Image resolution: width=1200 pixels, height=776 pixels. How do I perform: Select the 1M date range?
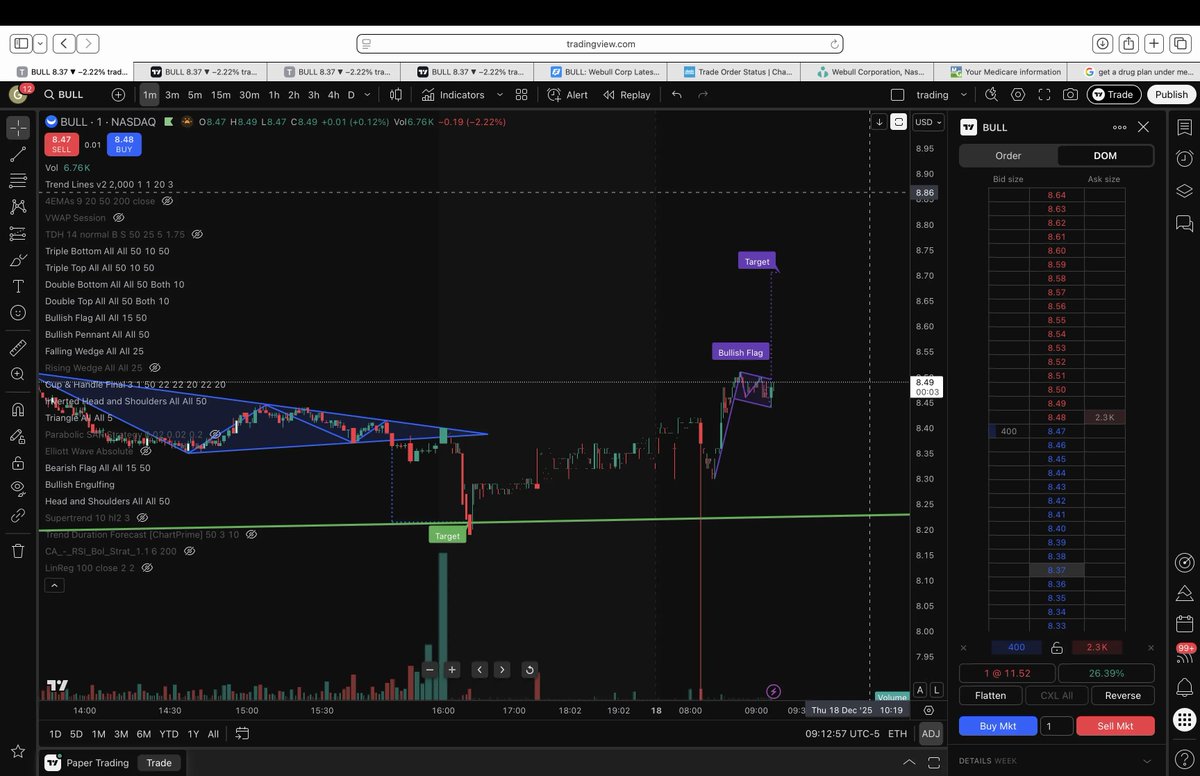tap(99, 734)
